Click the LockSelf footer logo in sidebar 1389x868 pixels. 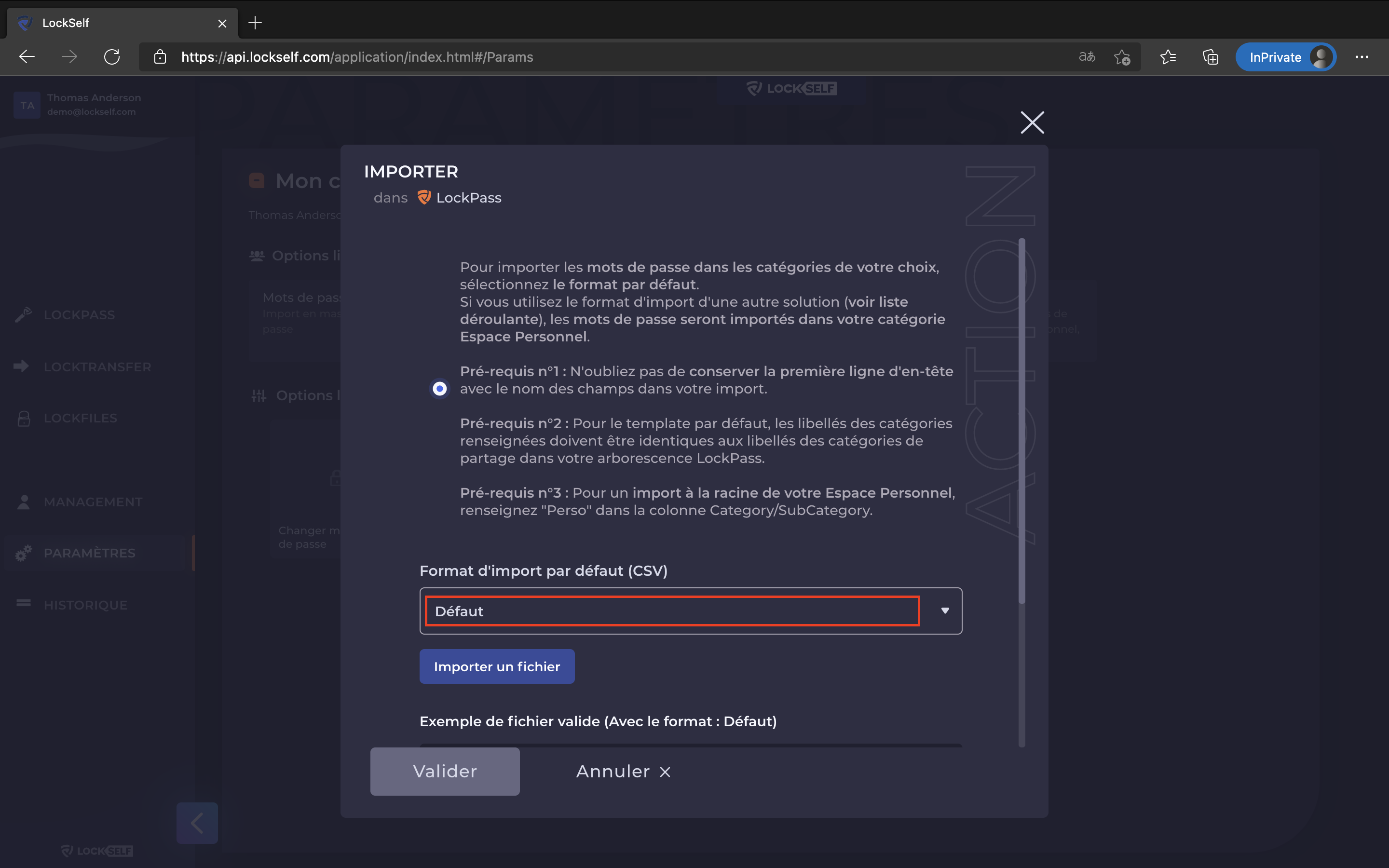(97, 850)
